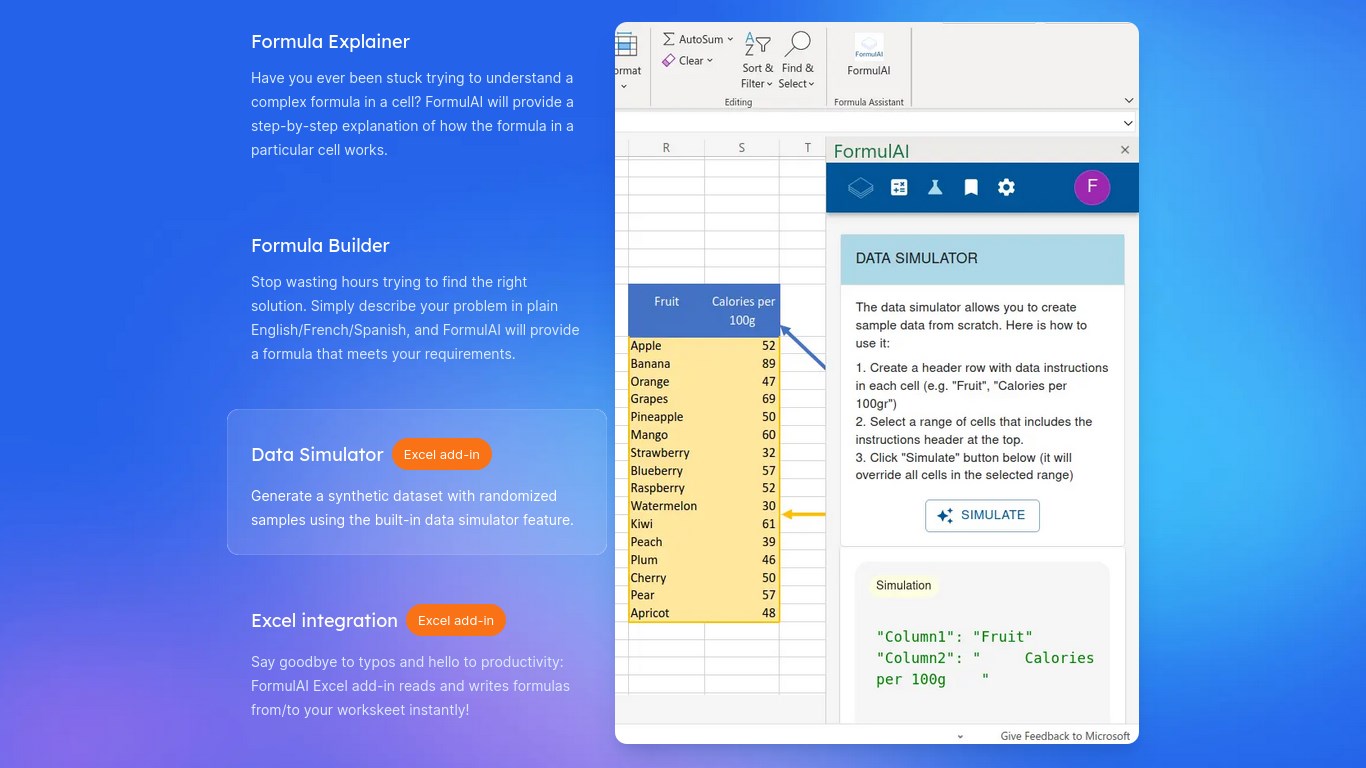The width and height of the screenshot is (1366, 768).
Task: Select the Formula Builder feature
Action: pos(417,299)
